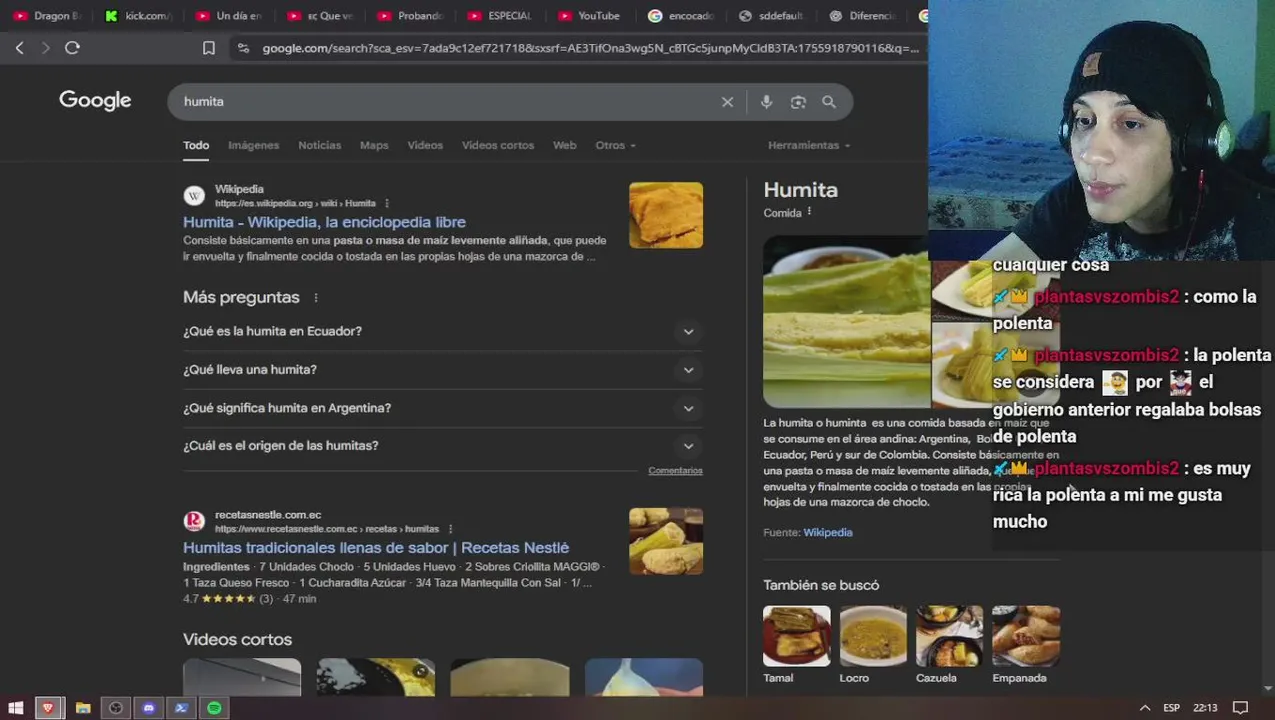1275x720 pixels.
Task: Expand '¿Qué significa humita en Argentina?'
Action: 442,408
